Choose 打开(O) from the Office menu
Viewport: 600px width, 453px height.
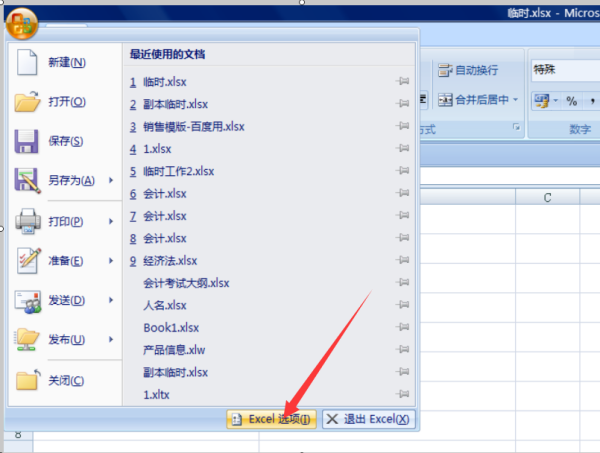coord(67,101)
